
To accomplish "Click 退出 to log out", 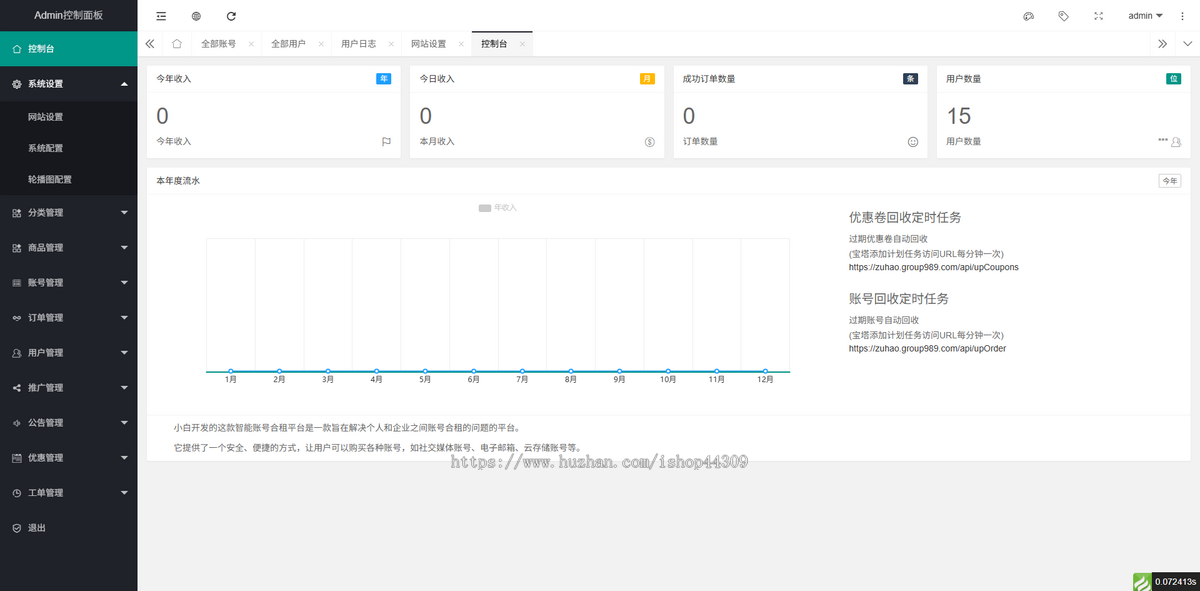I will (37, 528).
